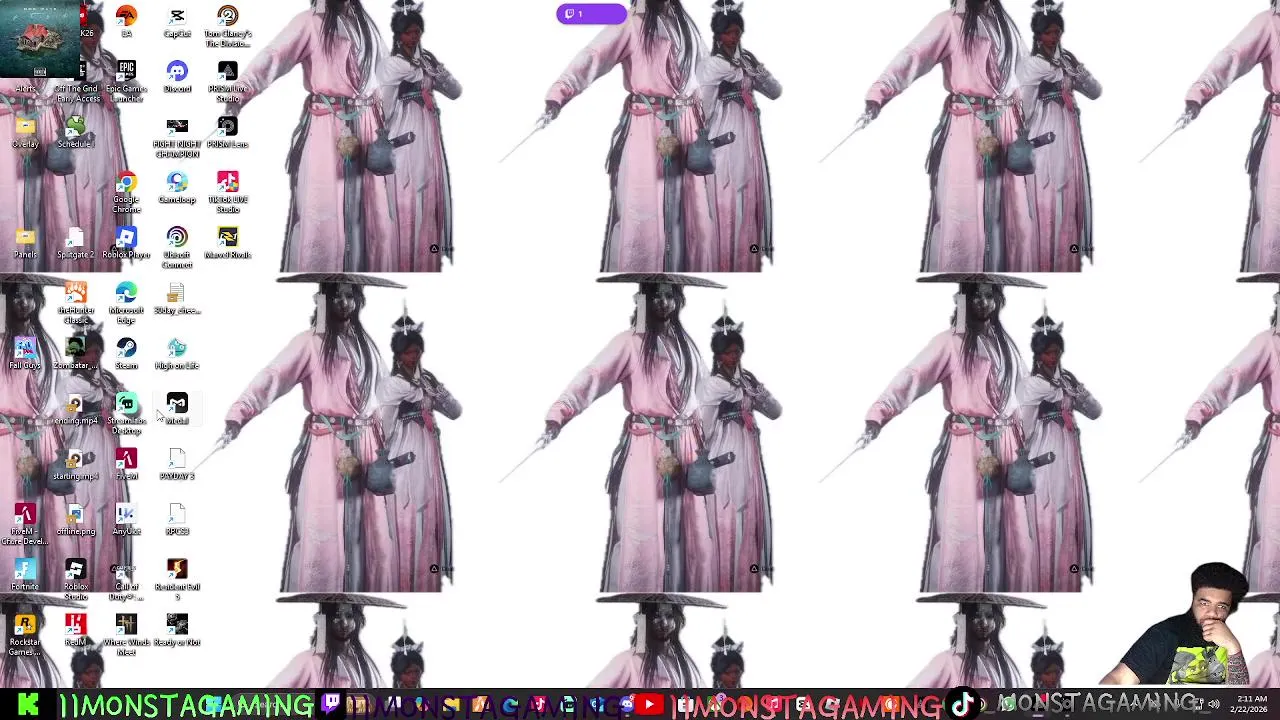Select Marvel Rivals desktop icon
1280x720 pixels.
[228, 243]
